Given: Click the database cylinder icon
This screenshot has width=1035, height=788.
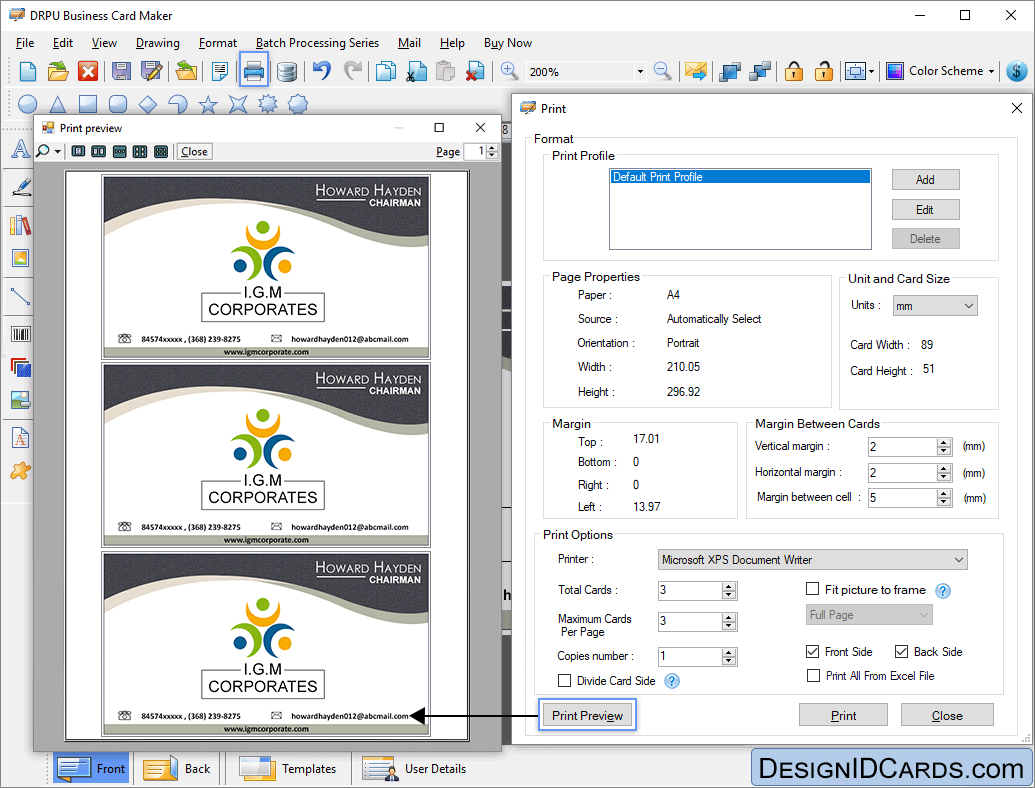Looking at the screenshot, I should coord(286,71).
